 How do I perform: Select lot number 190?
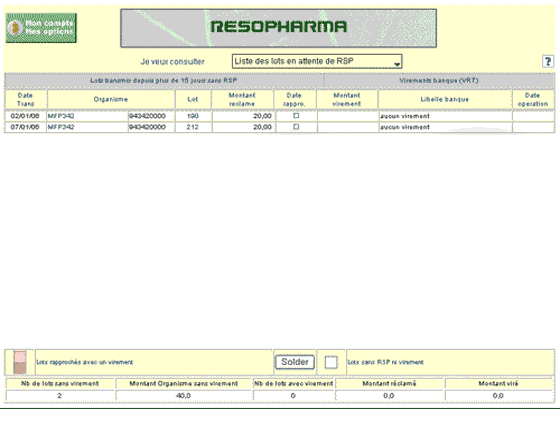point(192,116)
